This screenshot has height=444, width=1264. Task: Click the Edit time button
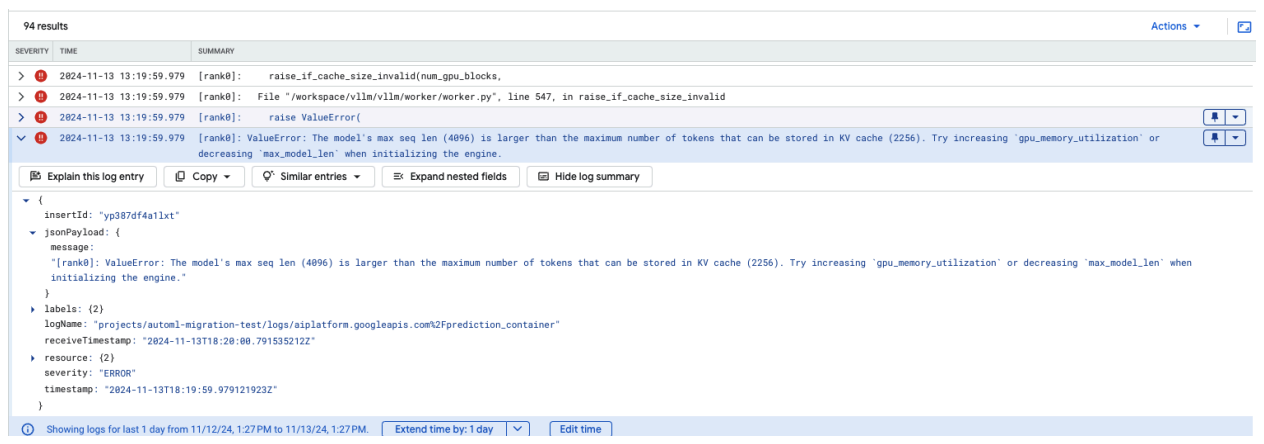click(x=580, y=429)
